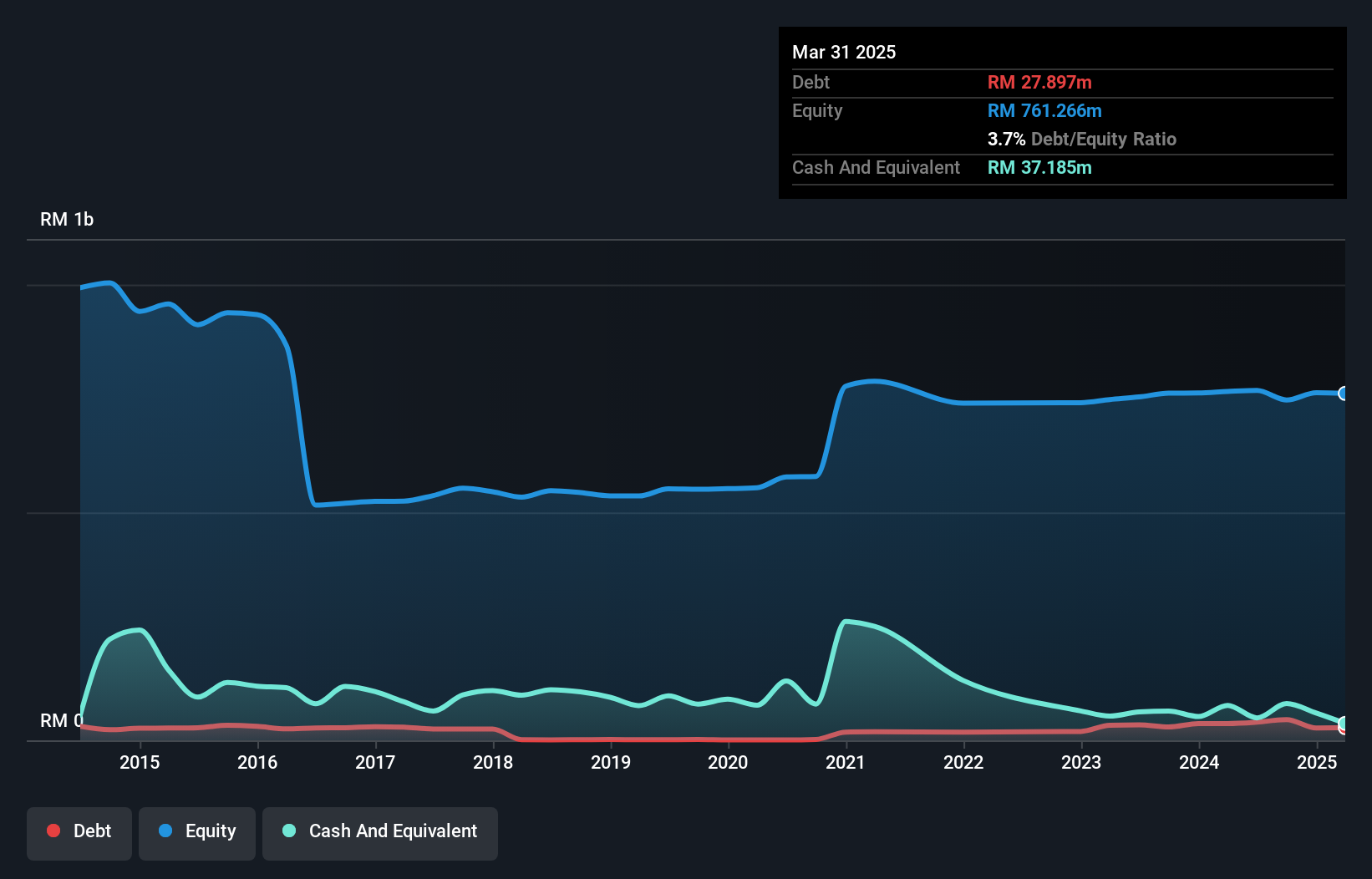This screenshot has width=1372, height=879.
Task: Click the 2020 x-axis label
Action: (728, 762)
